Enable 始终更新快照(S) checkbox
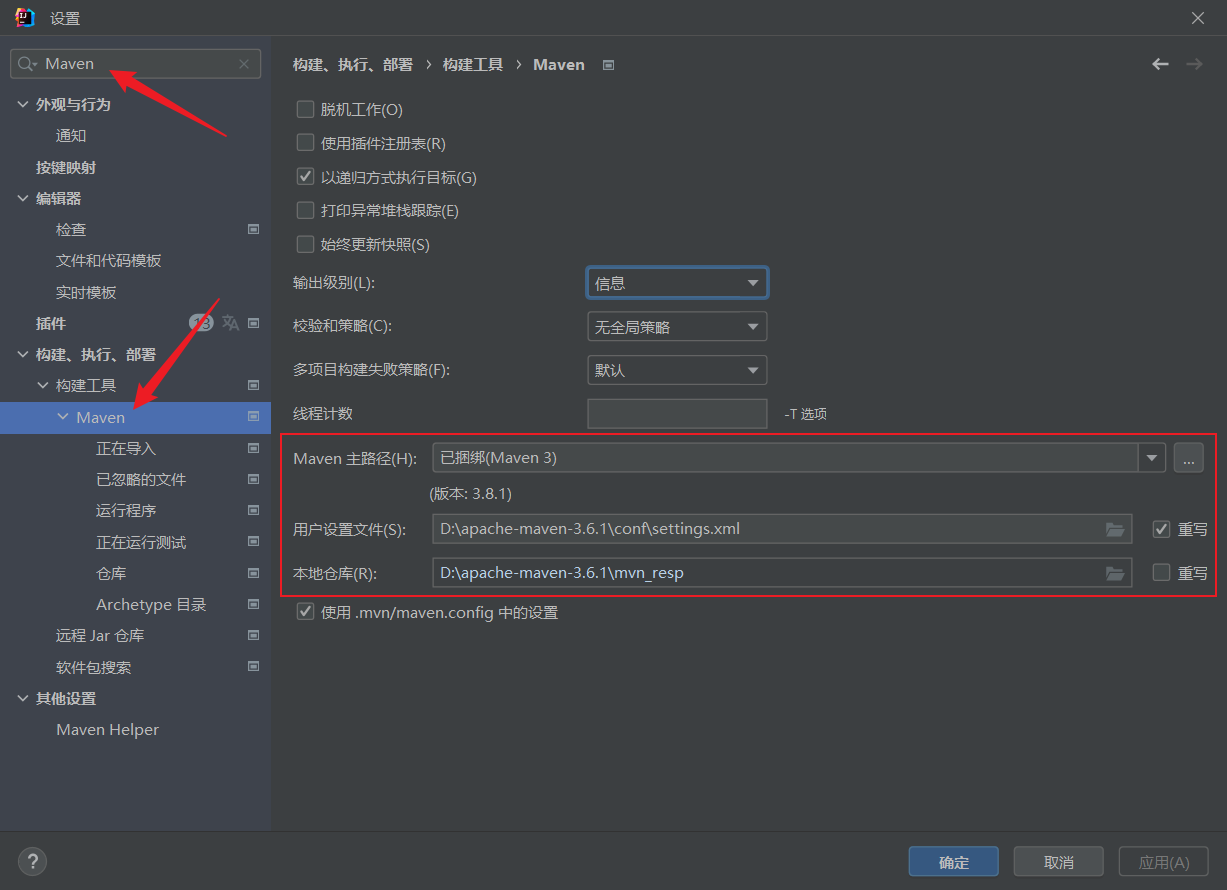This screenshot has width=1227, height=890. point(306,244)
